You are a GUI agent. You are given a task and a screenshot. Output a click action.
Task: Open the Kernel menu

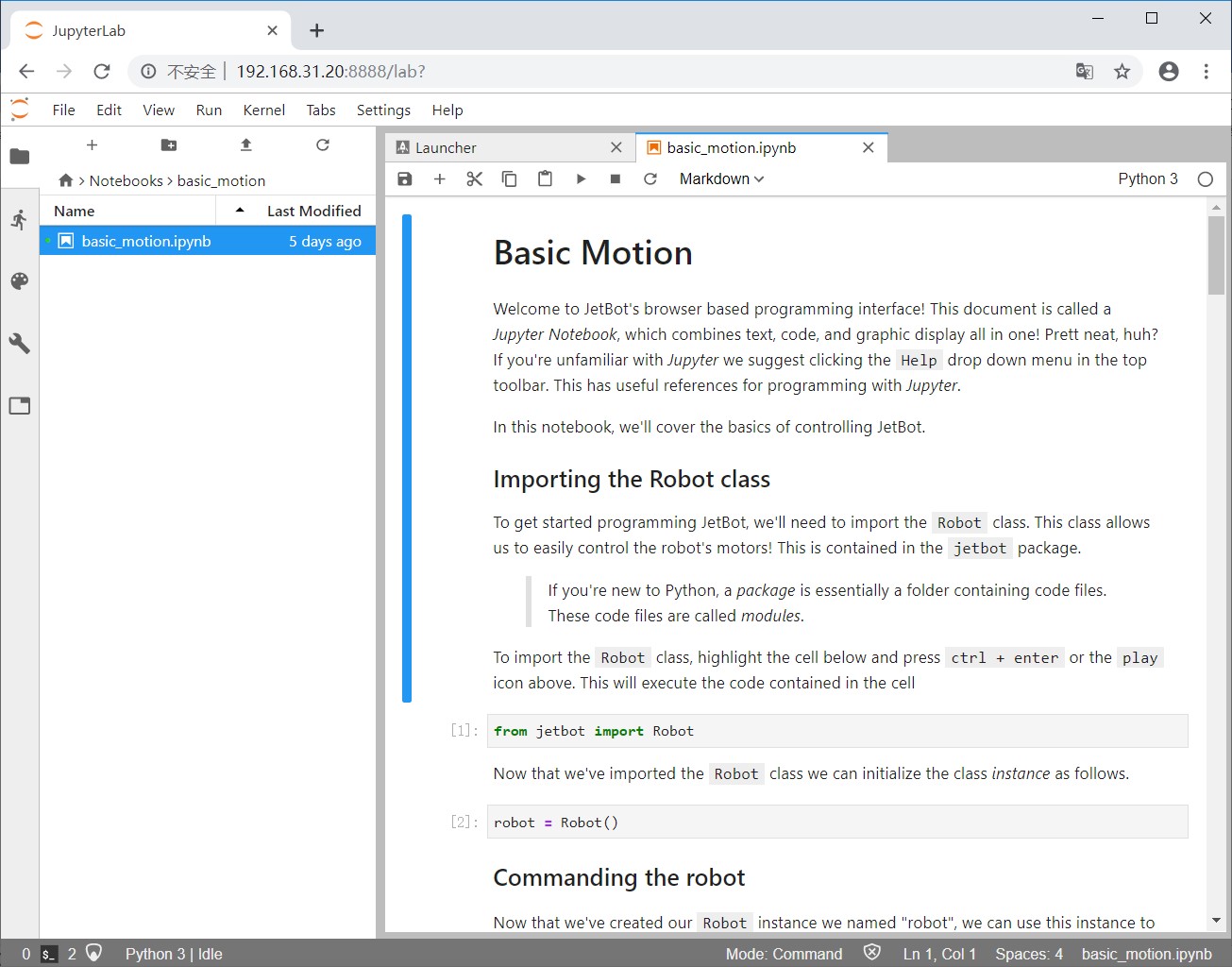click(264, 110)
